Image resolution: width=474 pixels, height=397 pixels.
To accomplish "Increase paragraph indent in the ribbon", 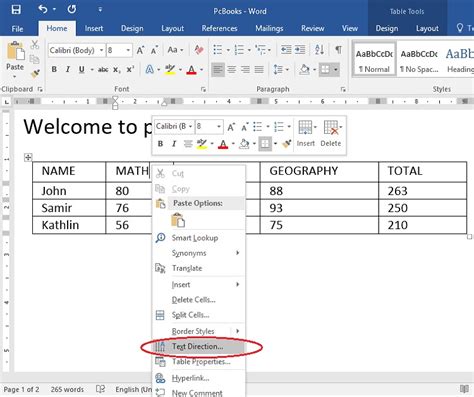I will click(x=300, y=50).
